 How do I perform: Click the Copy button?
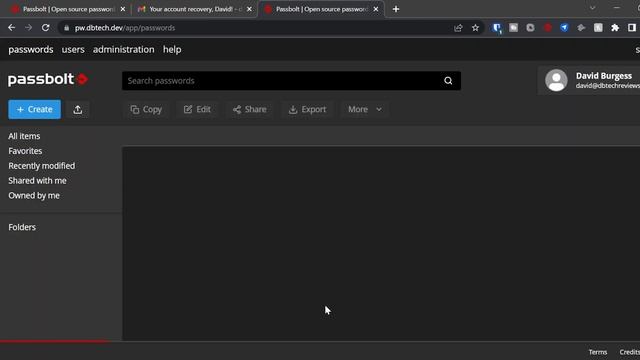click(146, 109)
